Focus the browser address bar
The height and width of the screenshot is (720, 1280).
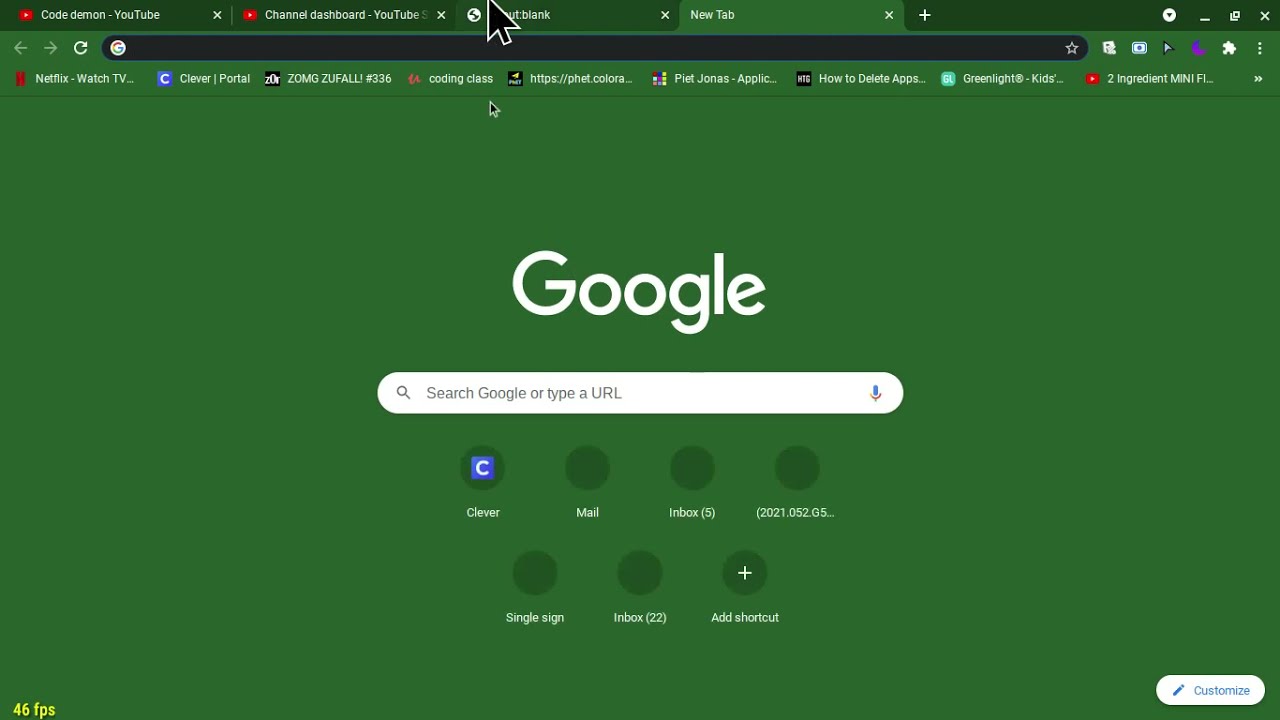click(595, 48)
